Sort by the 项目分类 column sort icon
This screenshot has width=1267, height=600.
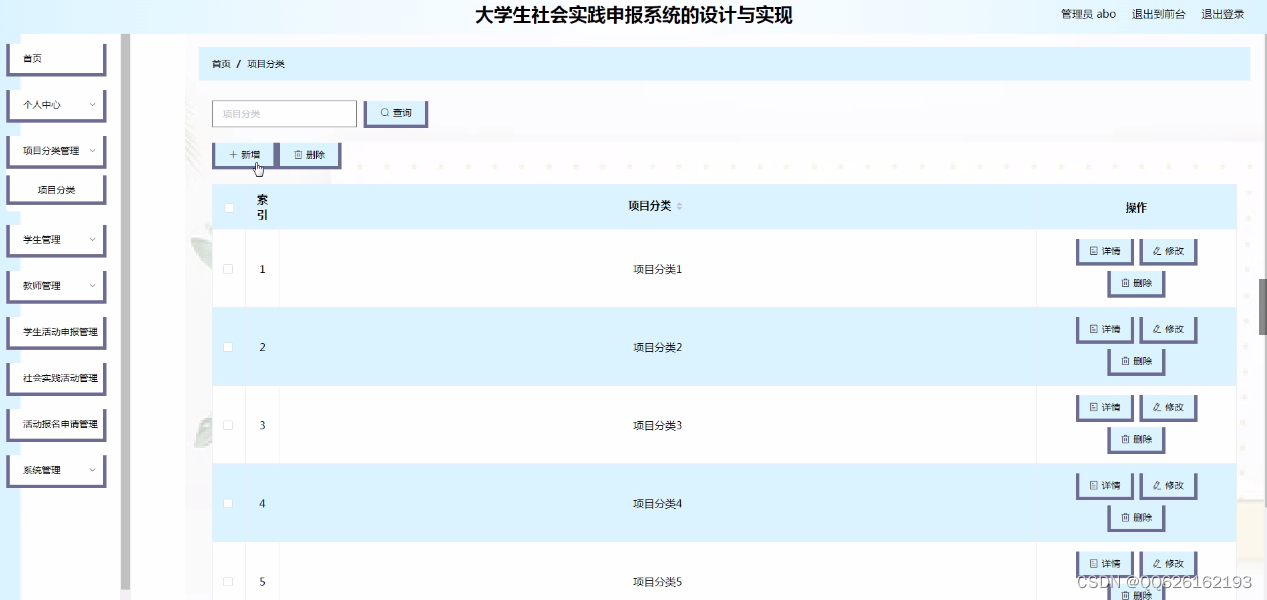tap(680, 206)
